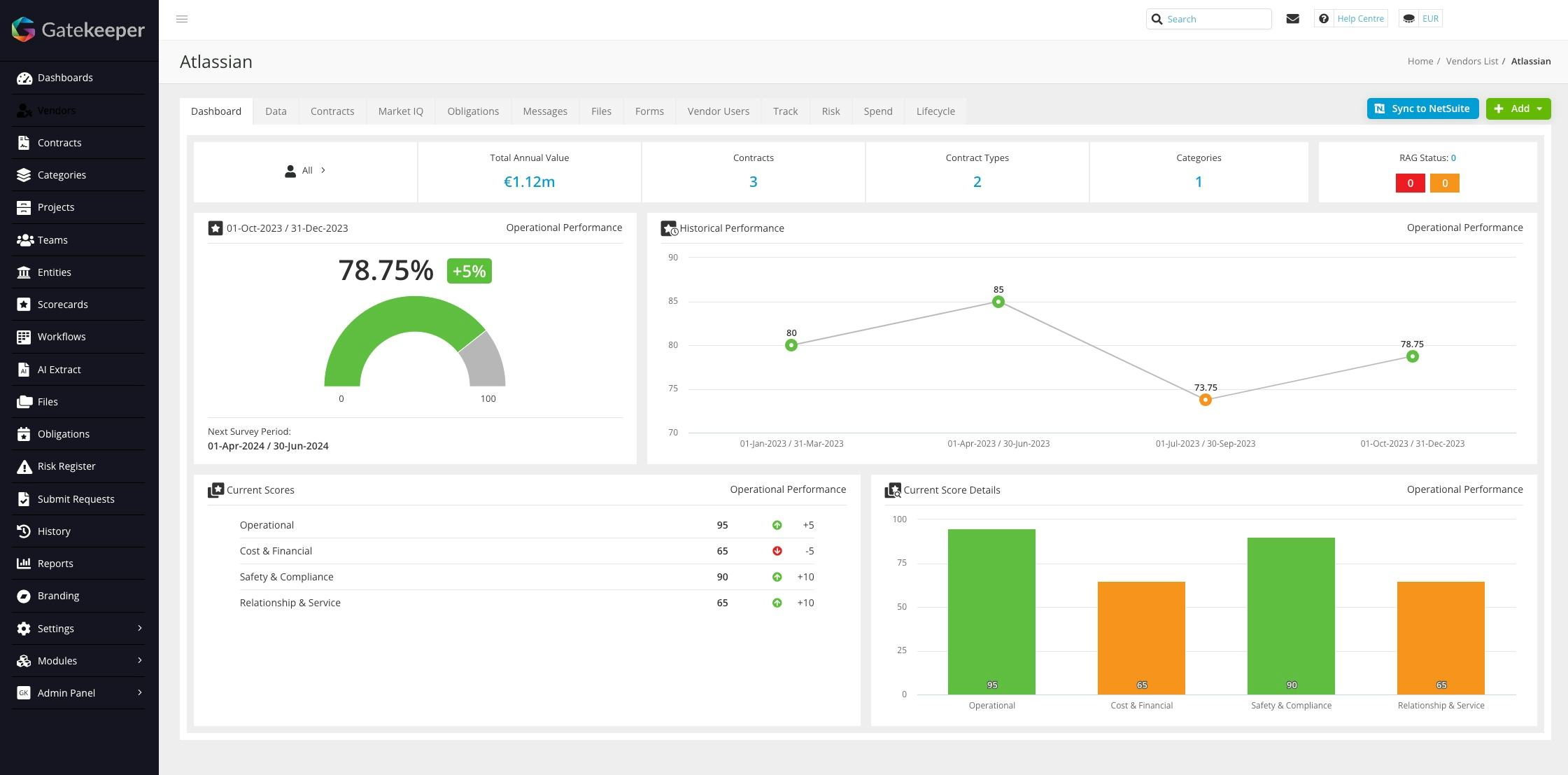This screenshot has height=775, width=1568.
Task: Click the NetSuite logo on the sync button
Action: pos(1380,109)
